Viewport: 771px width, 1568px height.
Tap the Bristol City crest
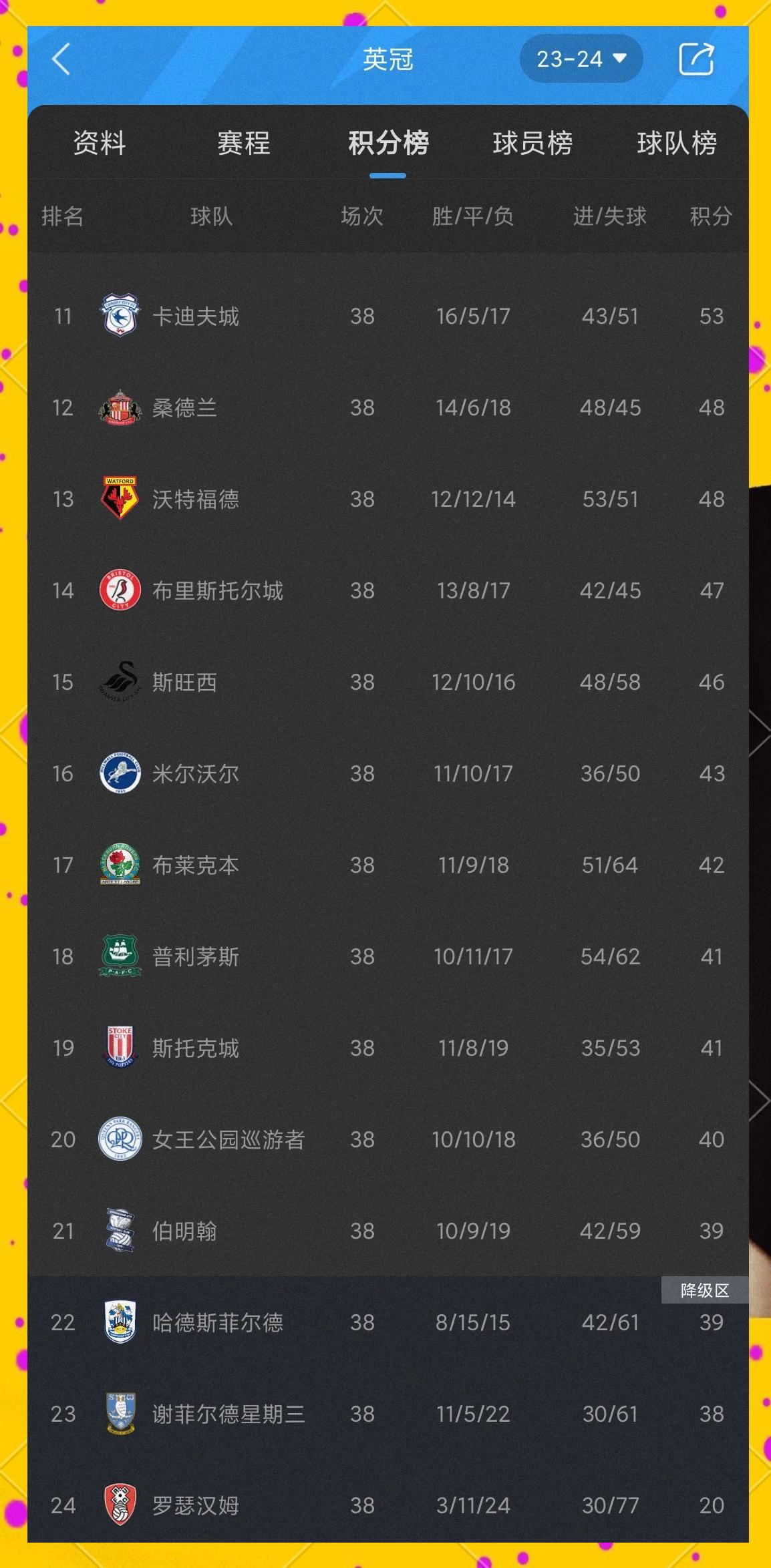coord(120,590)
